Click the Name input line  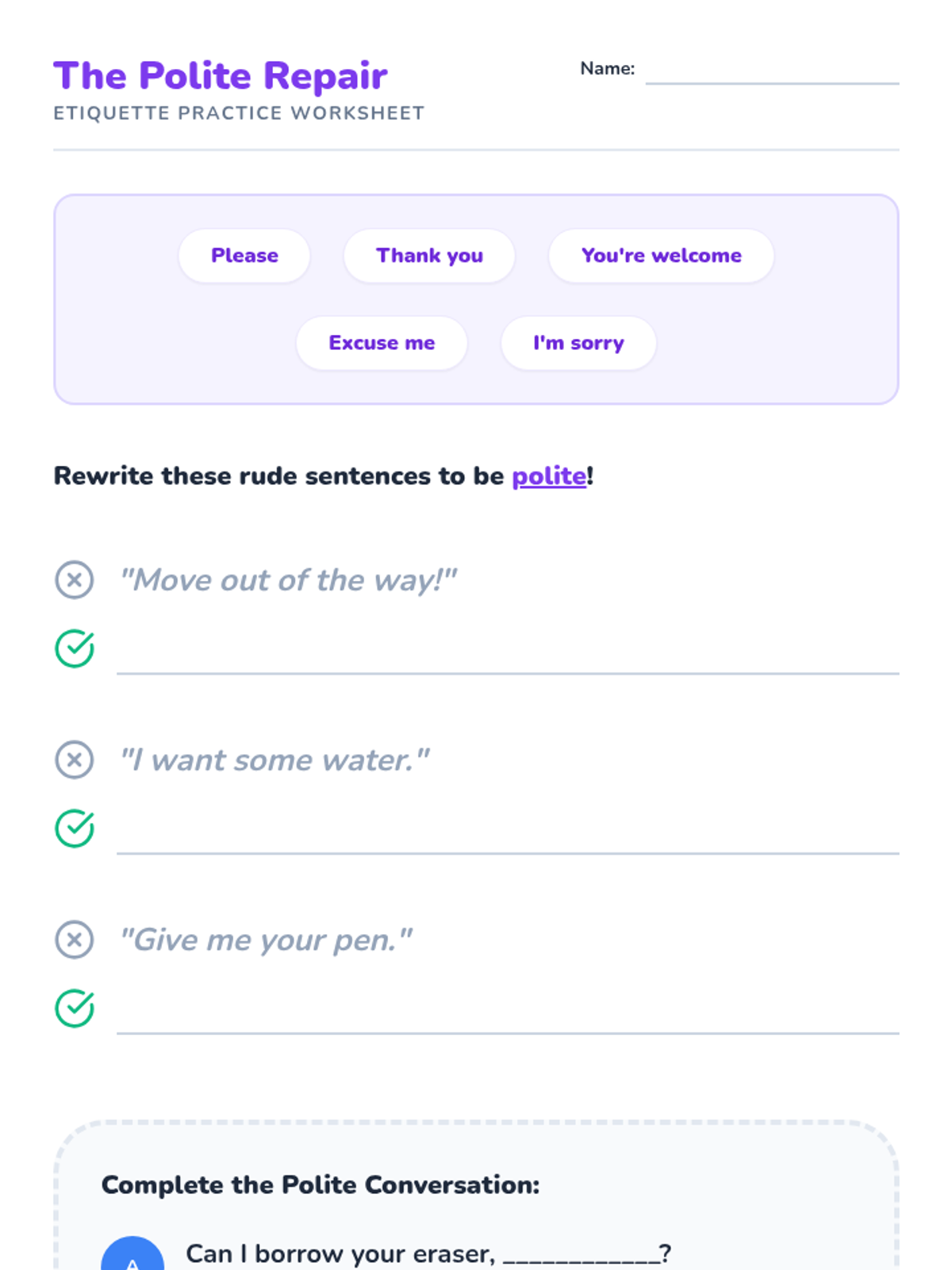click(772, 71)
